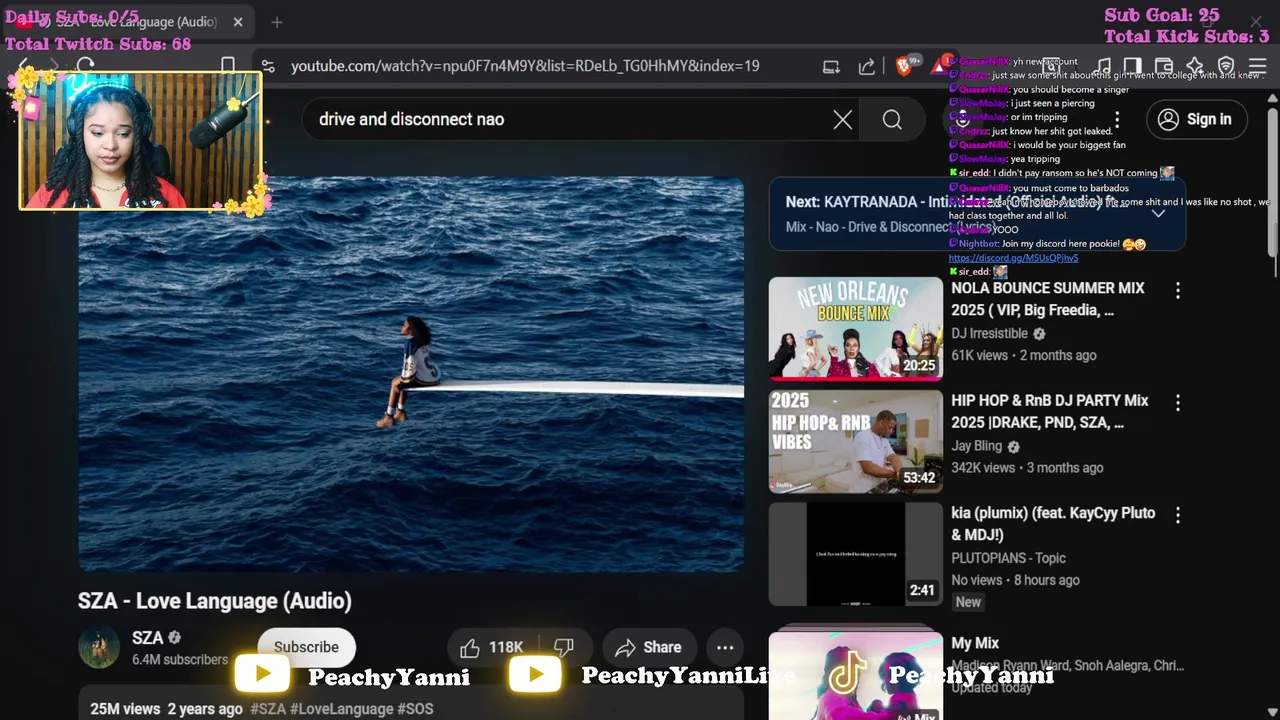Open more actions ellipsis under video

pos(725,648)
